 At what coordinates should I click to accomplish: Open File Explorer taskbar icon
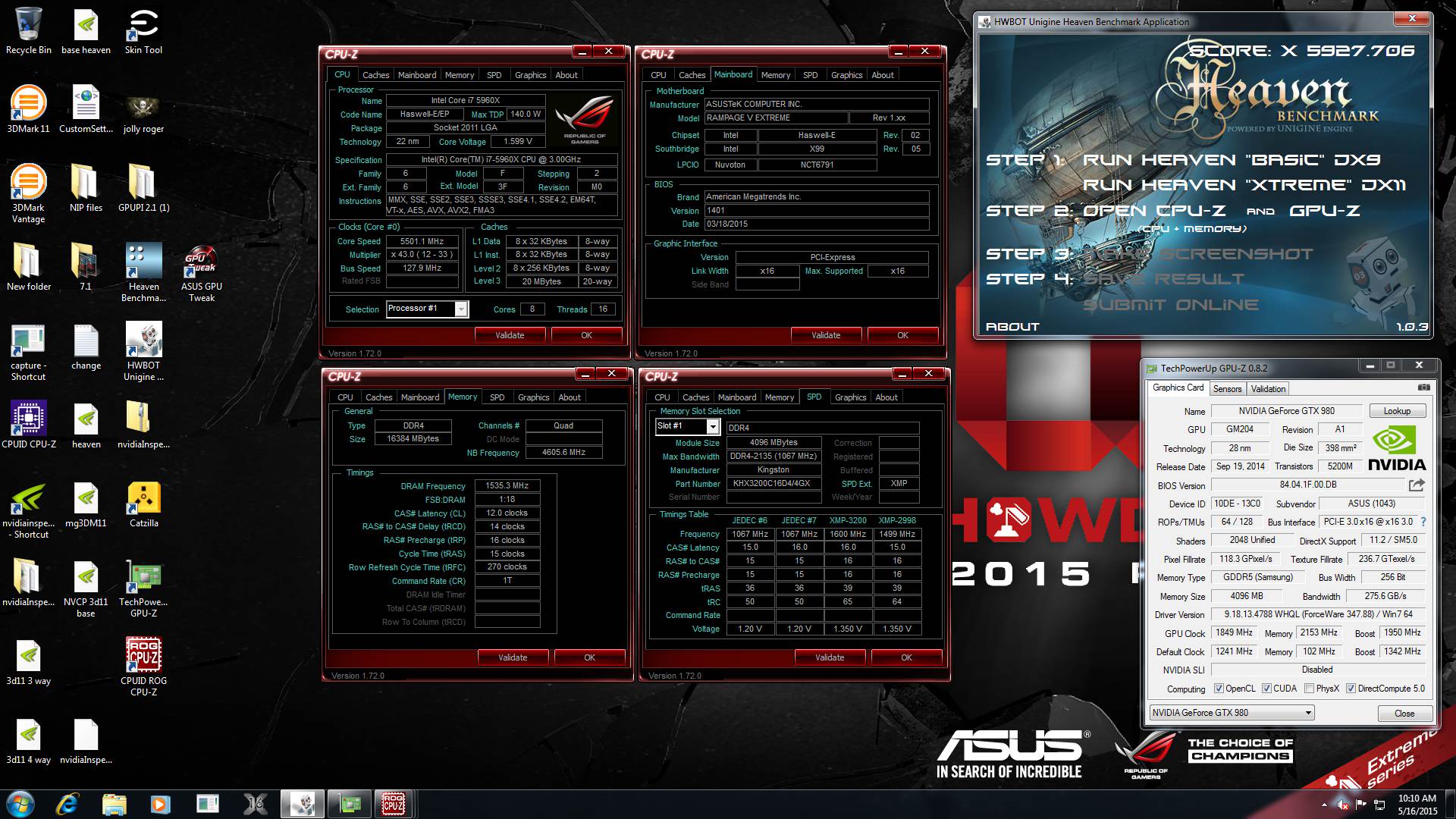[x=114, y=804]
